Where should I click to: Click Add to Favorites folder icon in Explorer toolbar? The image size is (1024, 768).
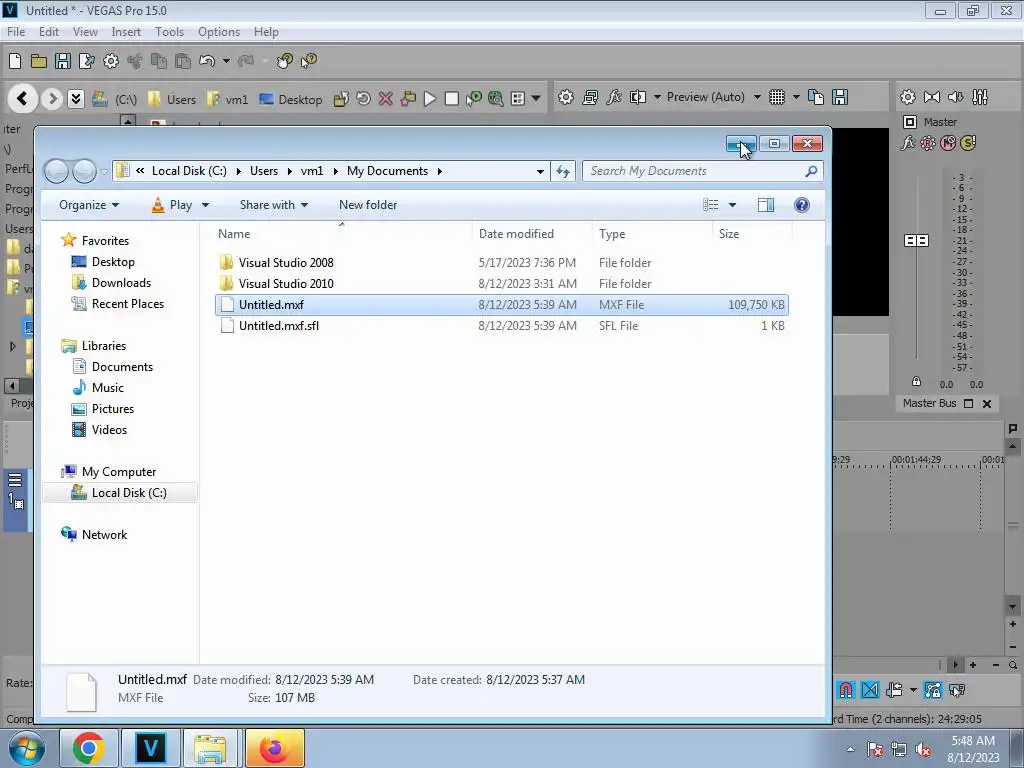408,99
